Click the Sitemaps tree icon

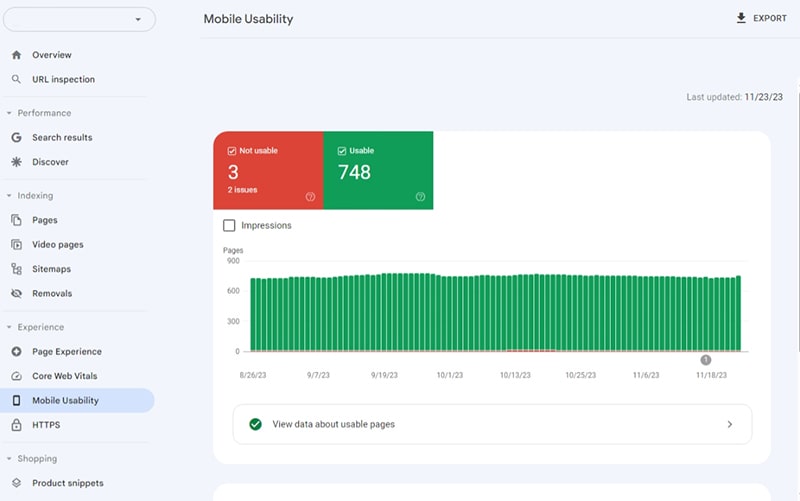pyautogui.click(x=16, y=269)
